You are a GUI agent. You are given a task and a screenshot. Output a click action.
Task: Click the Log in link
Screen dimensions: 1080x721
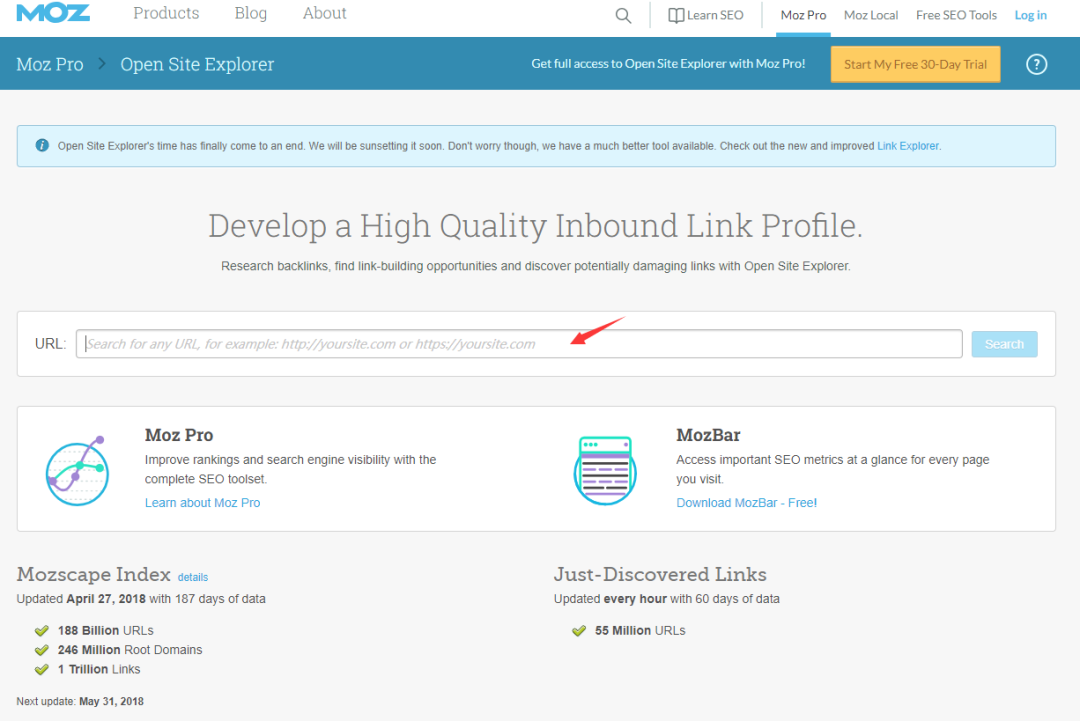pos(1030,15)
